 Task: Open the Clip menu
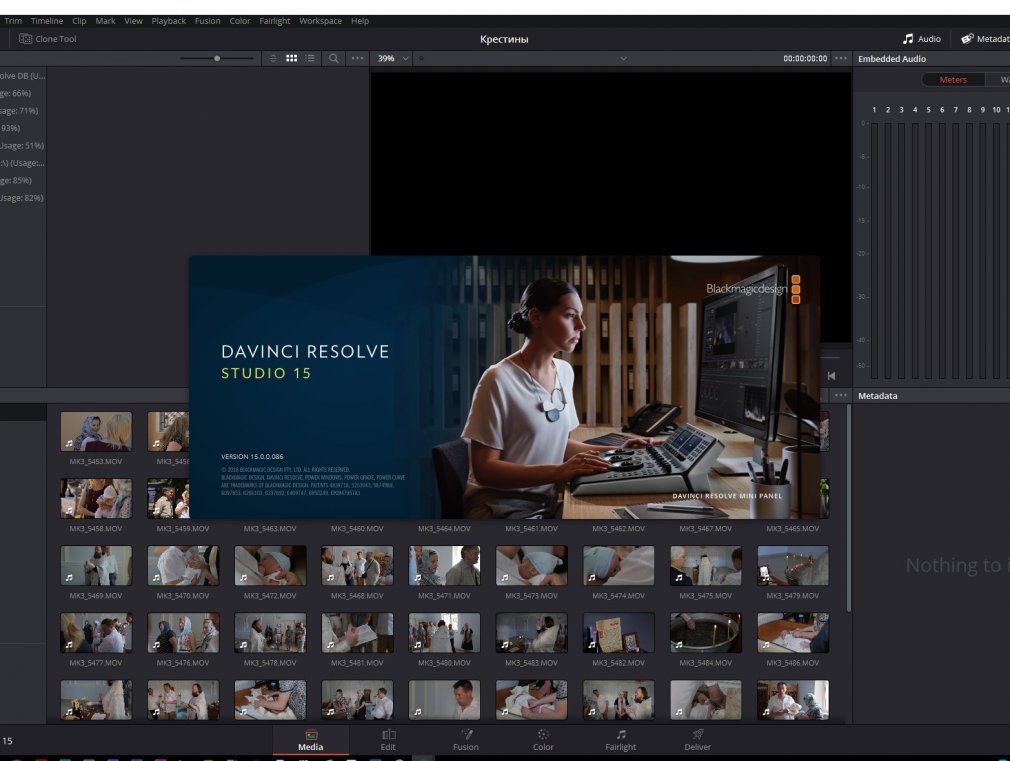click(79, 21)
